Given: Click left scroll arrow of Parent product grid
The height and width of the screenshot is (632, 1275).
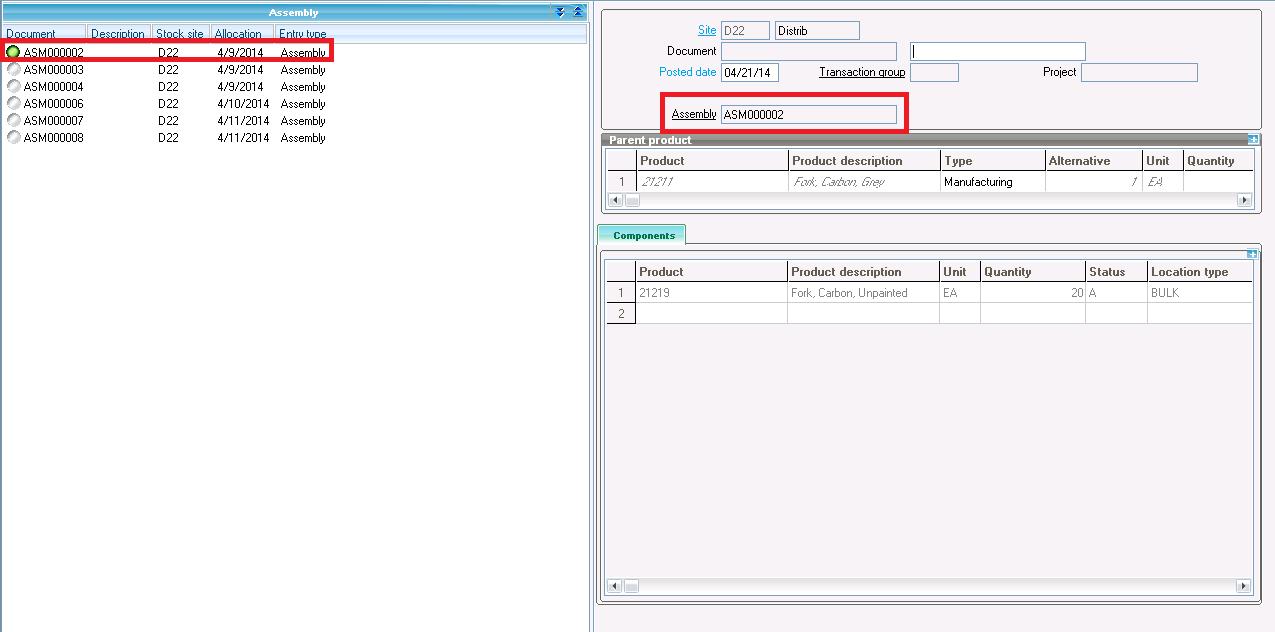Looking at the screenshot, I should [x=615, y=200].
